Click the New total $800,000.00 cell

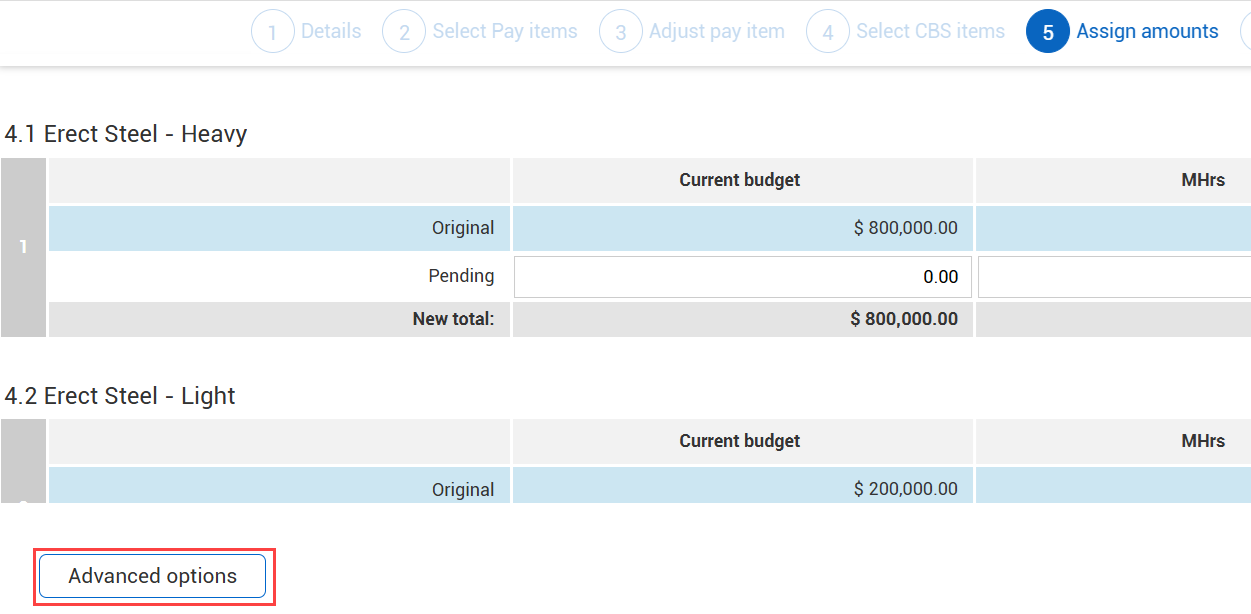(x=742, y=320)
